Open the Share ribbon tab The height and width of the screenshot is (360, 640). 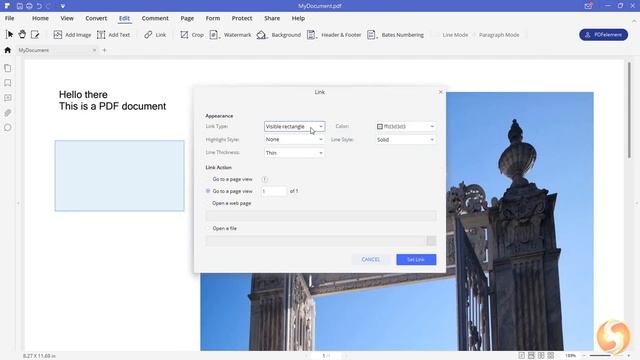tap(272, 18)
